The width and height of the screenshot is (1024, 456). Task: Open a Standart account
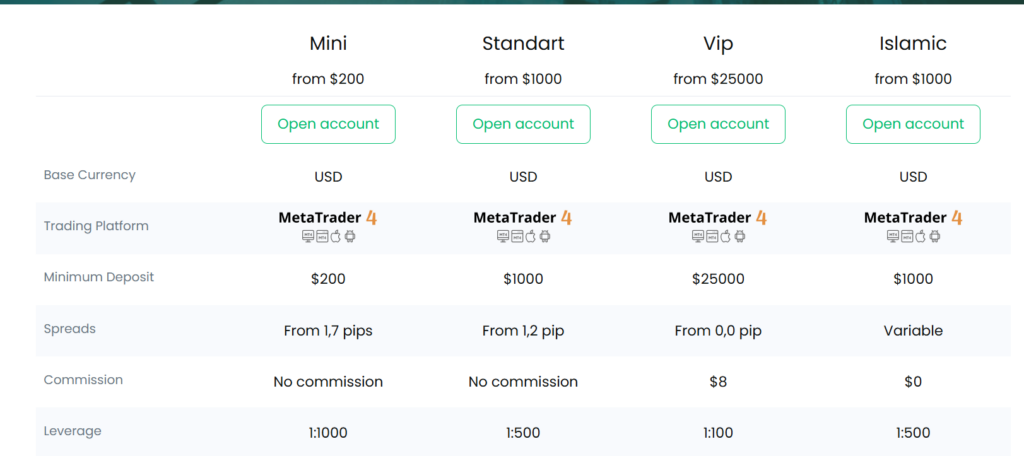pyautogui.click(x=523, y=124)
